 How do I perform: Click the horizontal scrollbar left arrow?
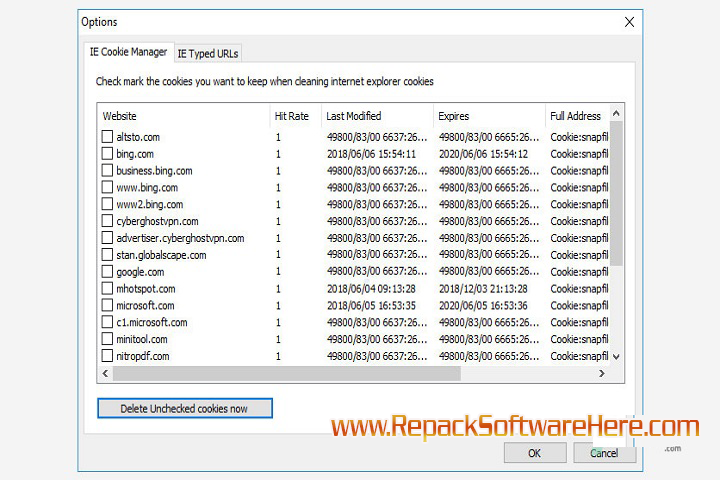coord(105,373)
